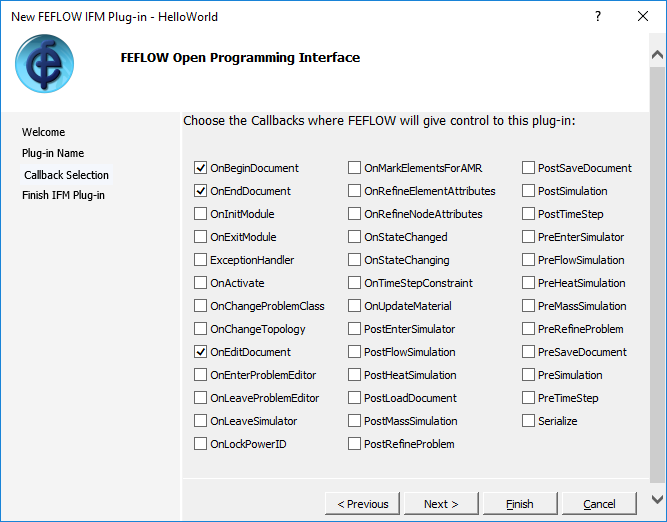Go to the Welcome wizard step
Screen dimensions: 667x522
coord(43,132)
